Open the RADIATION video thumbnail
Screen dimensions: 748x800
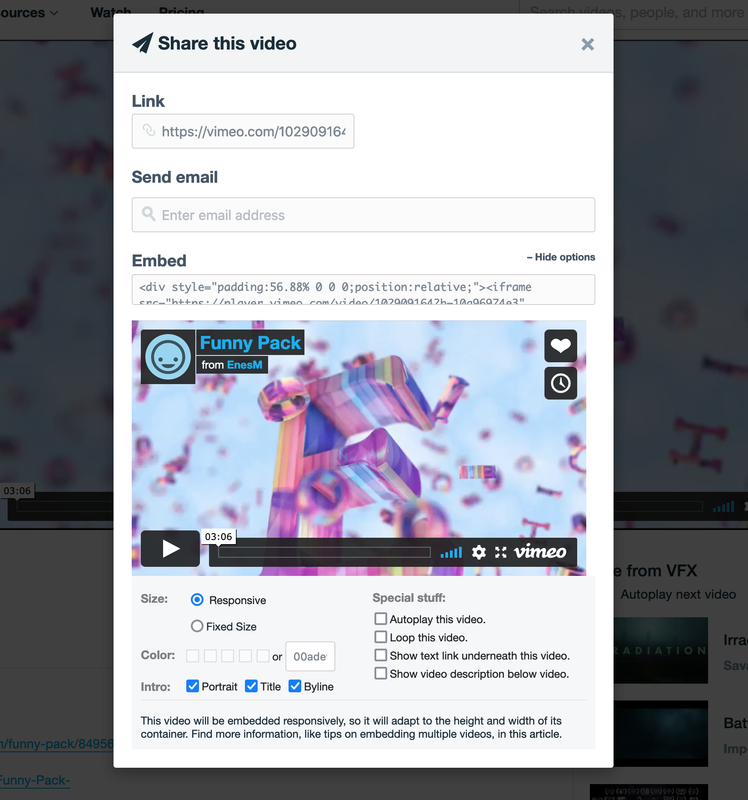pyautogui.click(x=661, y=651)
